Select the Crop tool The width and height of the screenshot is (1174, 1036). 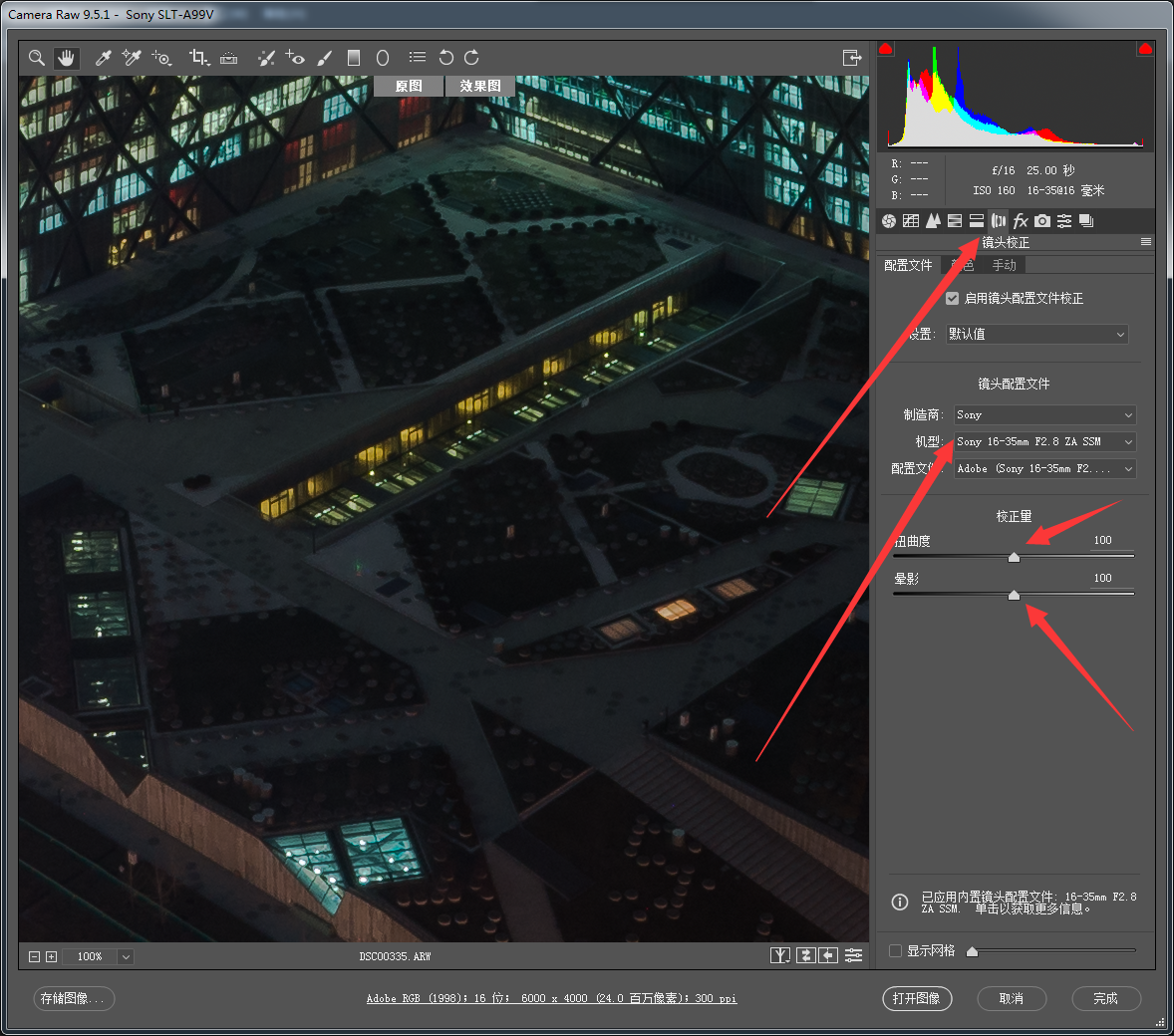(x=198, y=58)
